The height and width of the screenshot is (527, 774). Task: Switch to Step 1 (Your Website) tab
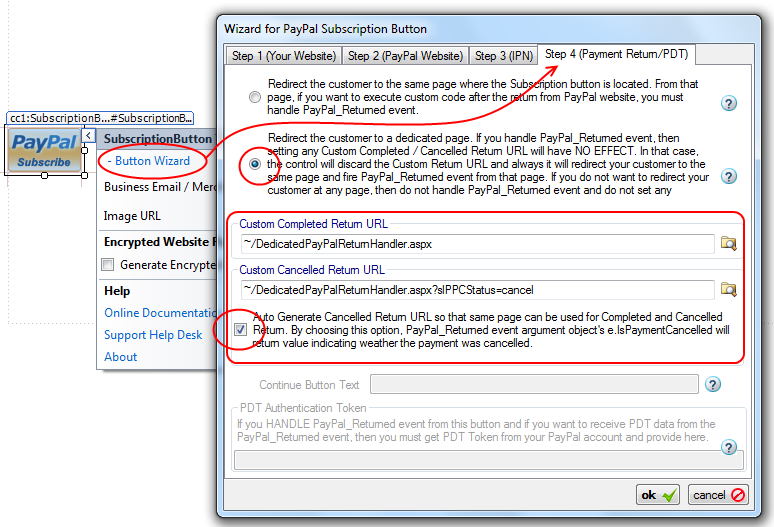[x=284, y=56]
